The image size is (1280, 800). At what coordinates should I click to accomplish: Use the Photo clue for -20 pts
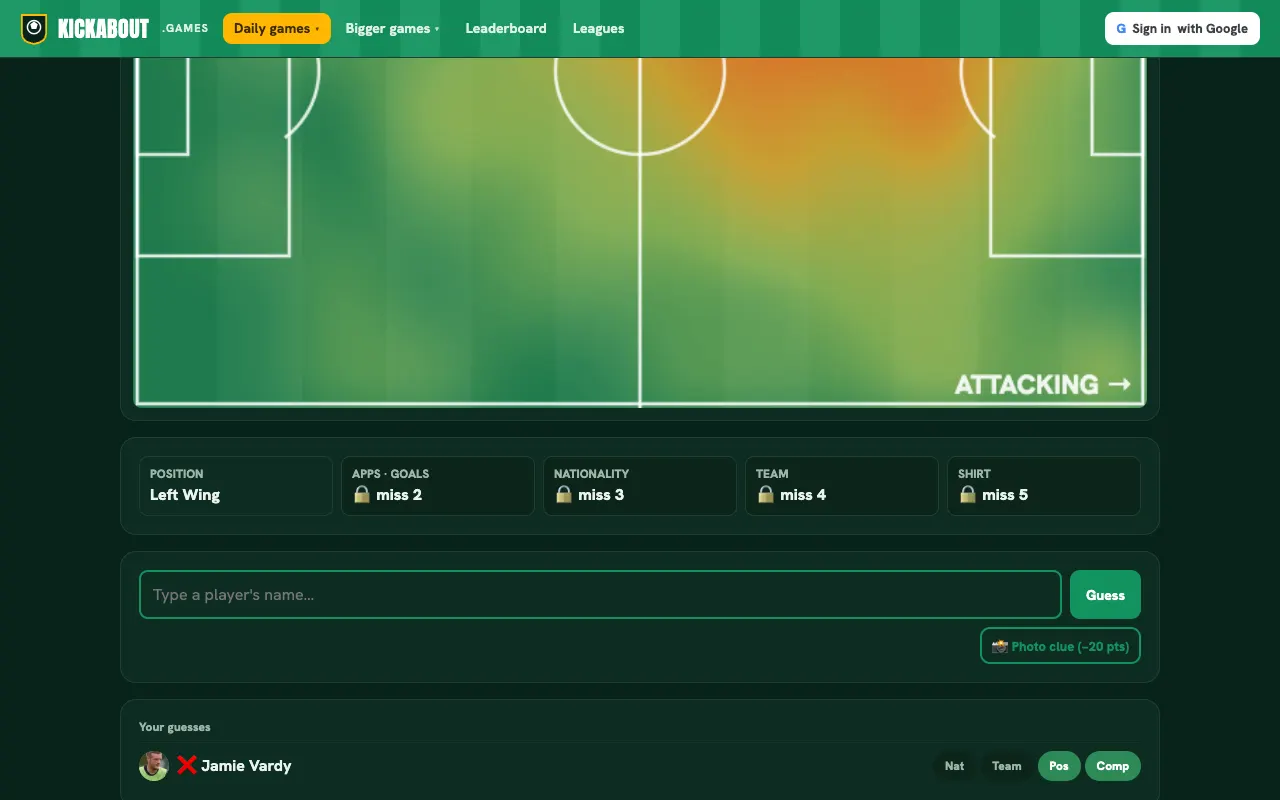1060,646
